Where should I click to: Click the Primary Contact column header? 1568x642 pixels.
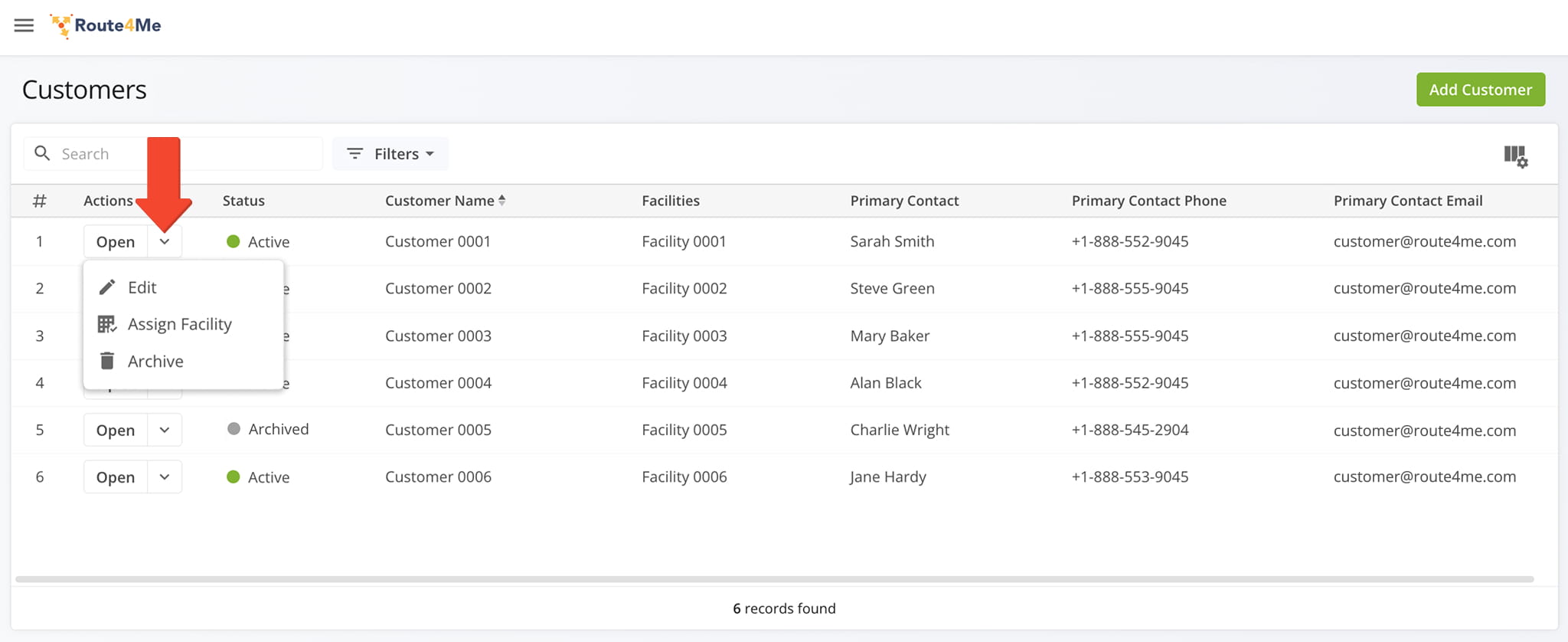[904, 200]
